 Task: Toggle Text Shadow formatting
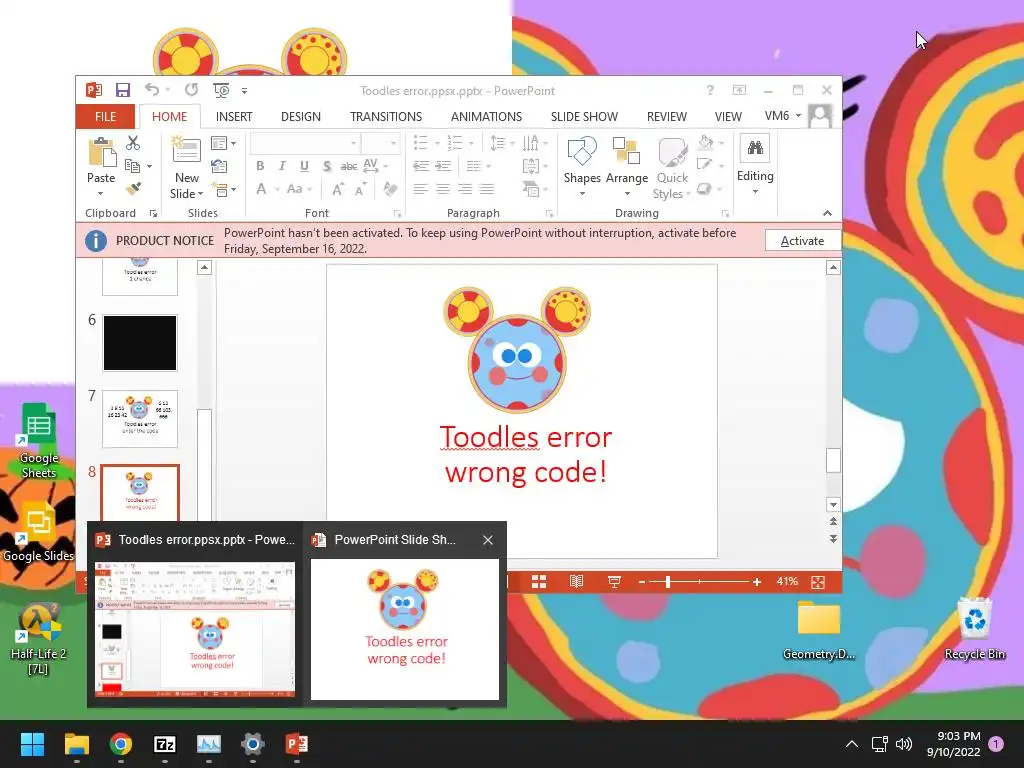(x=327, y=166)
